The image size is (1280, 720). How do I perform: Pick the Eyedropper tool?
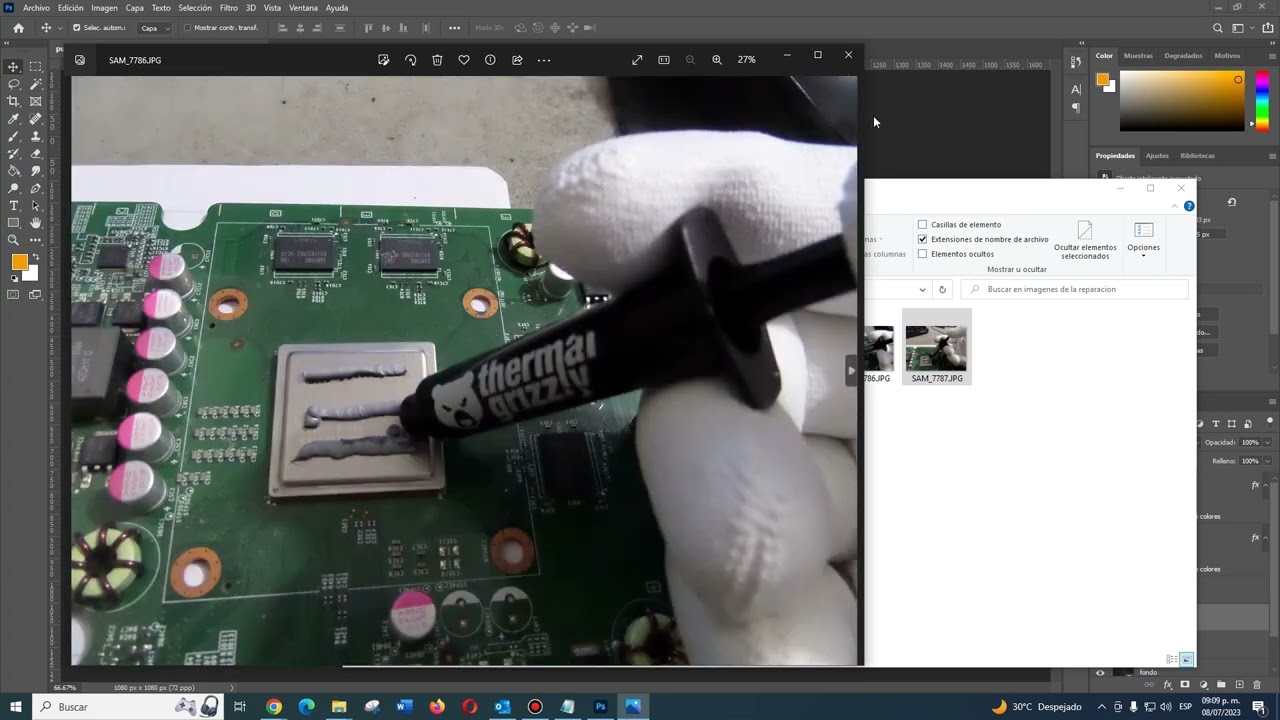(x=14, y=119)
